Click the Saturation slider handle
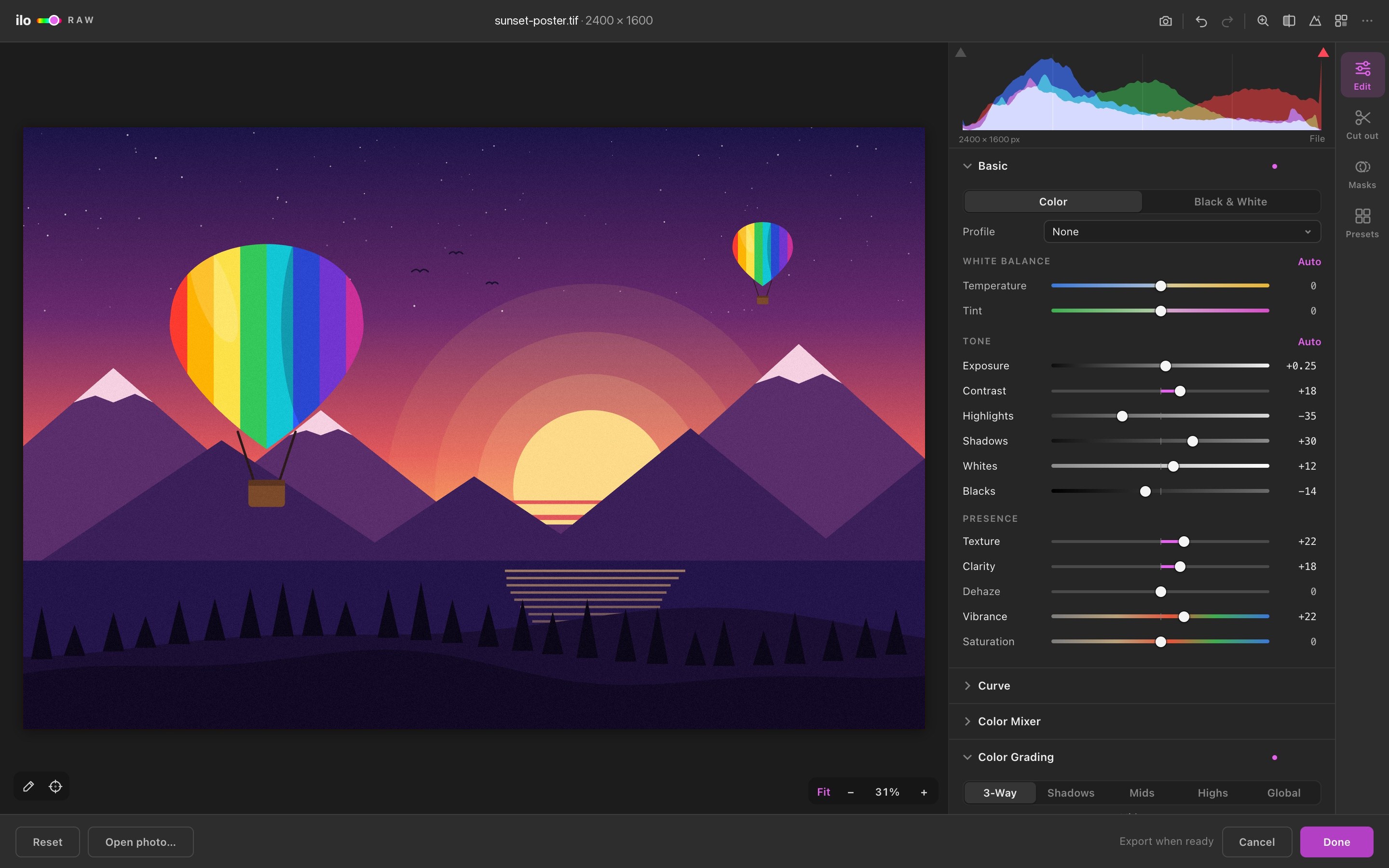 pyautogui.click(x=1160, y=642)
